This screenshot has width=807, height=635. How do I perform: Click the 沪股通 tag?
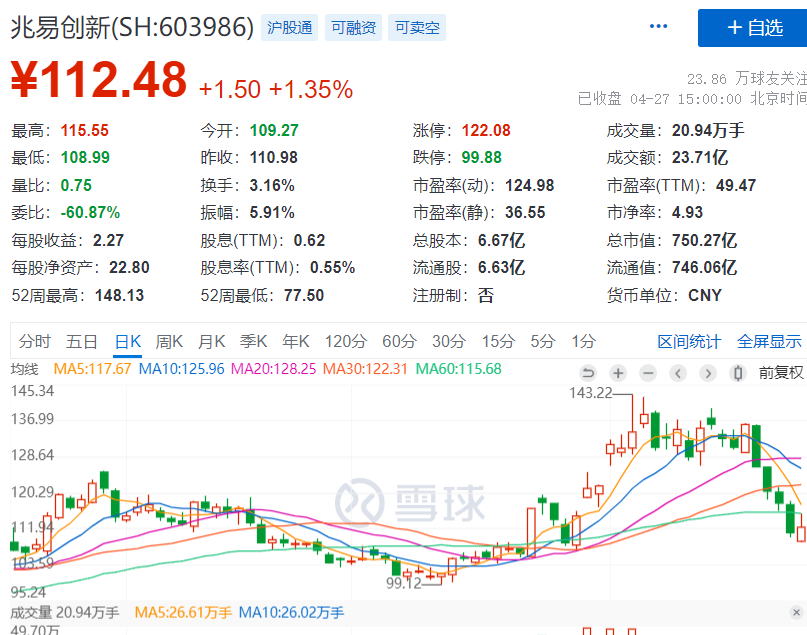pyautogui.click(x=290, y=27)
